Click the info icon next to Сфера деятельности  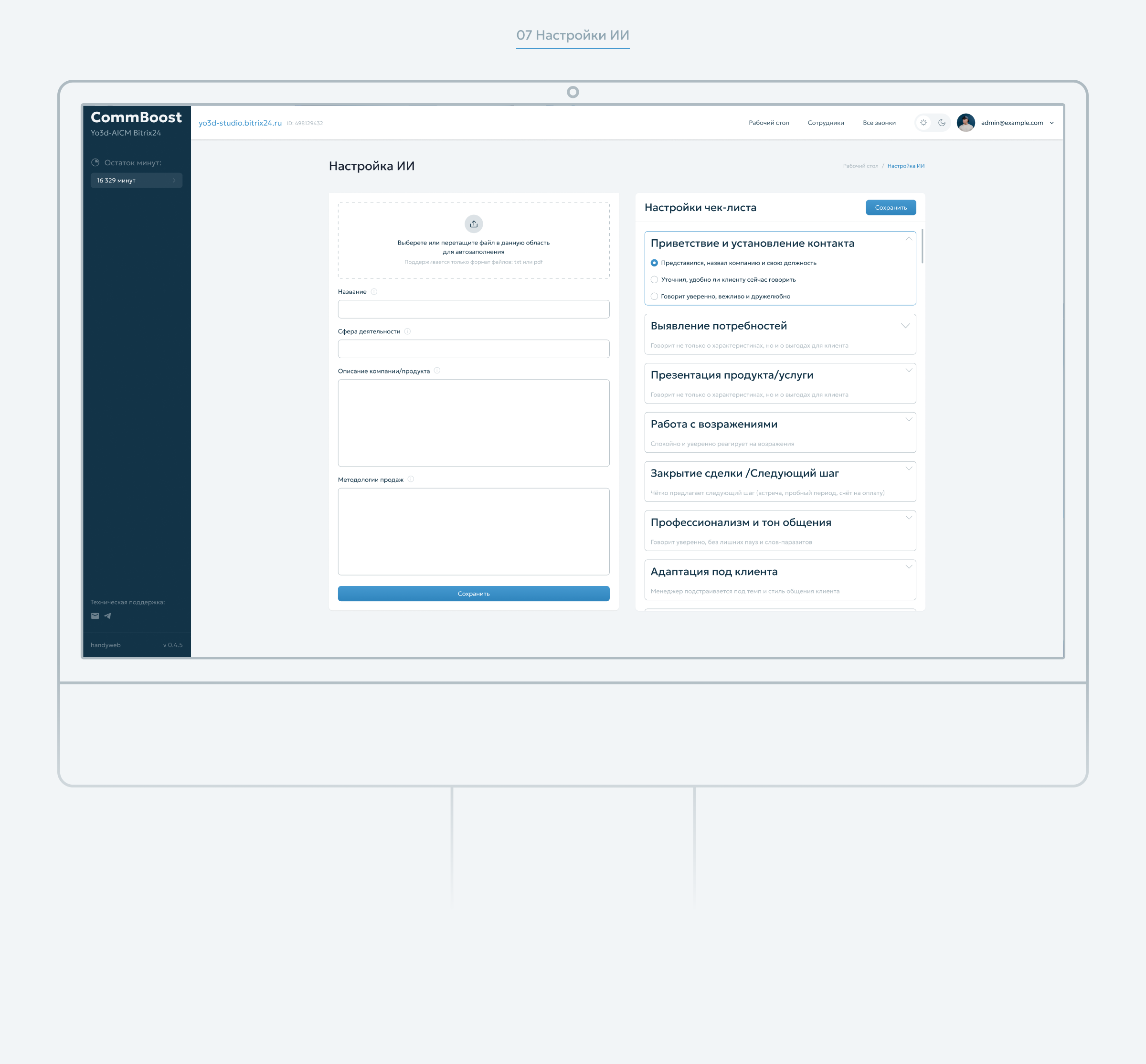pyautogui.click(x=407, y=331)
